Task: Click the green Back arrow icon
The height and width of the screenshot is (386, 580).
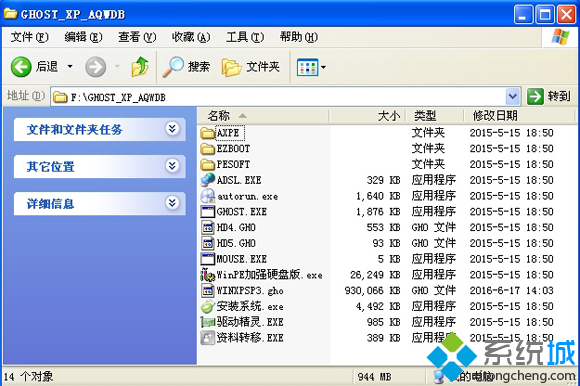Action: pos(21,67)
